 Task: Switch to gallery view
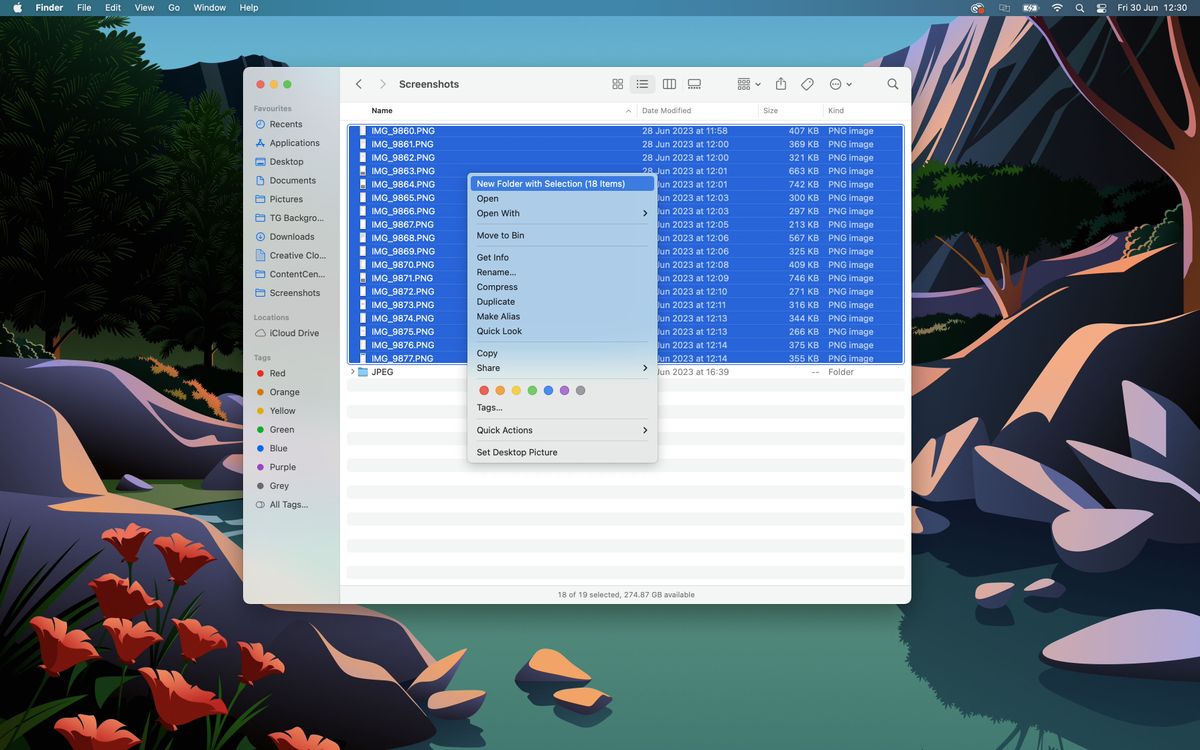tap(694, 84)
